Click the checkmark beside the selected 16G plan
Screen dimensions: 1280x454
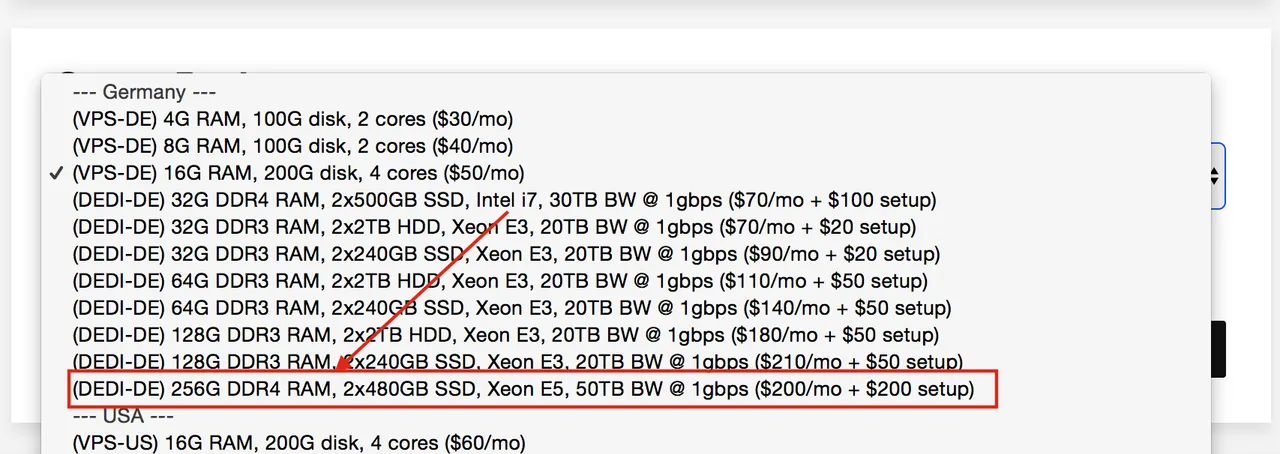(58, 173)
